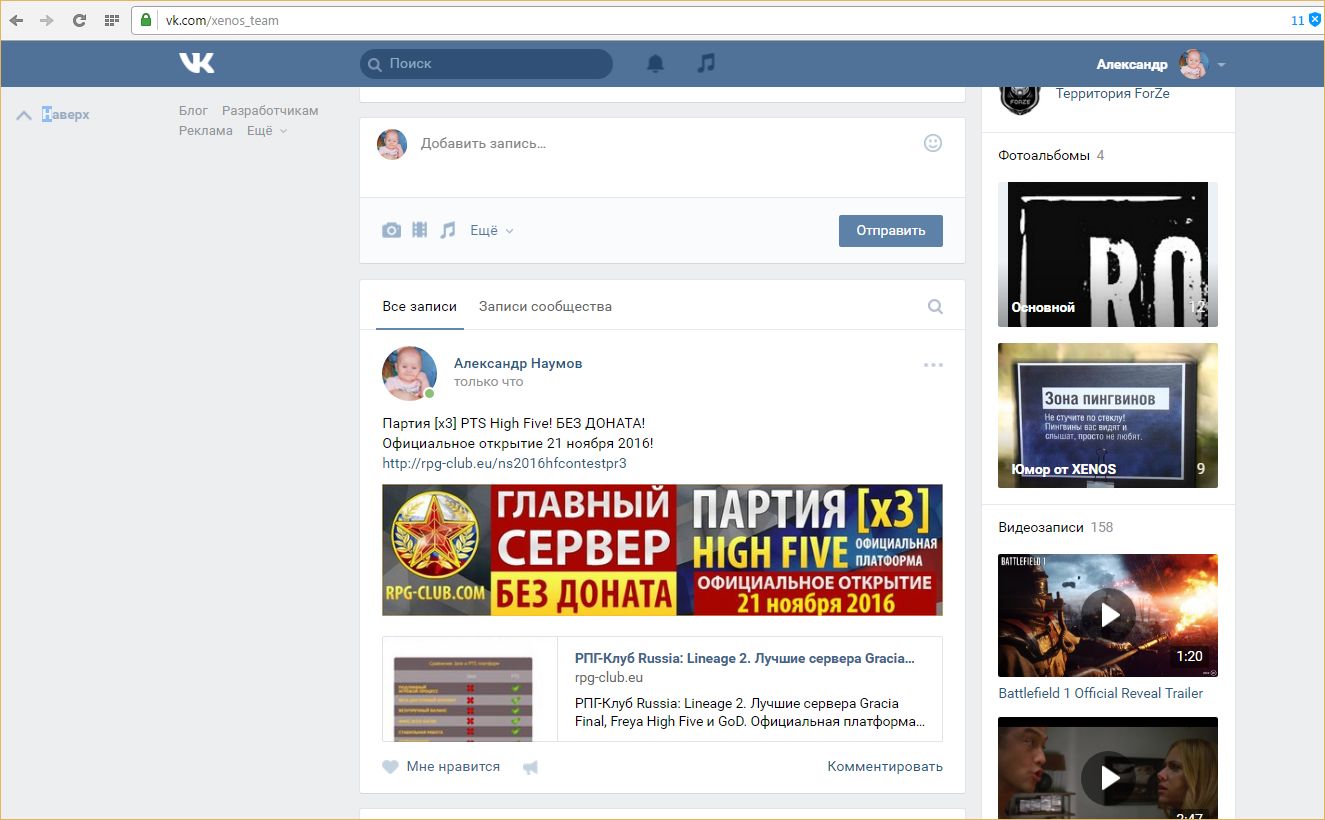Open Chrome apps grid icon
The width and height of the screenshot is (1325, 820).
(x=112, y=20)
